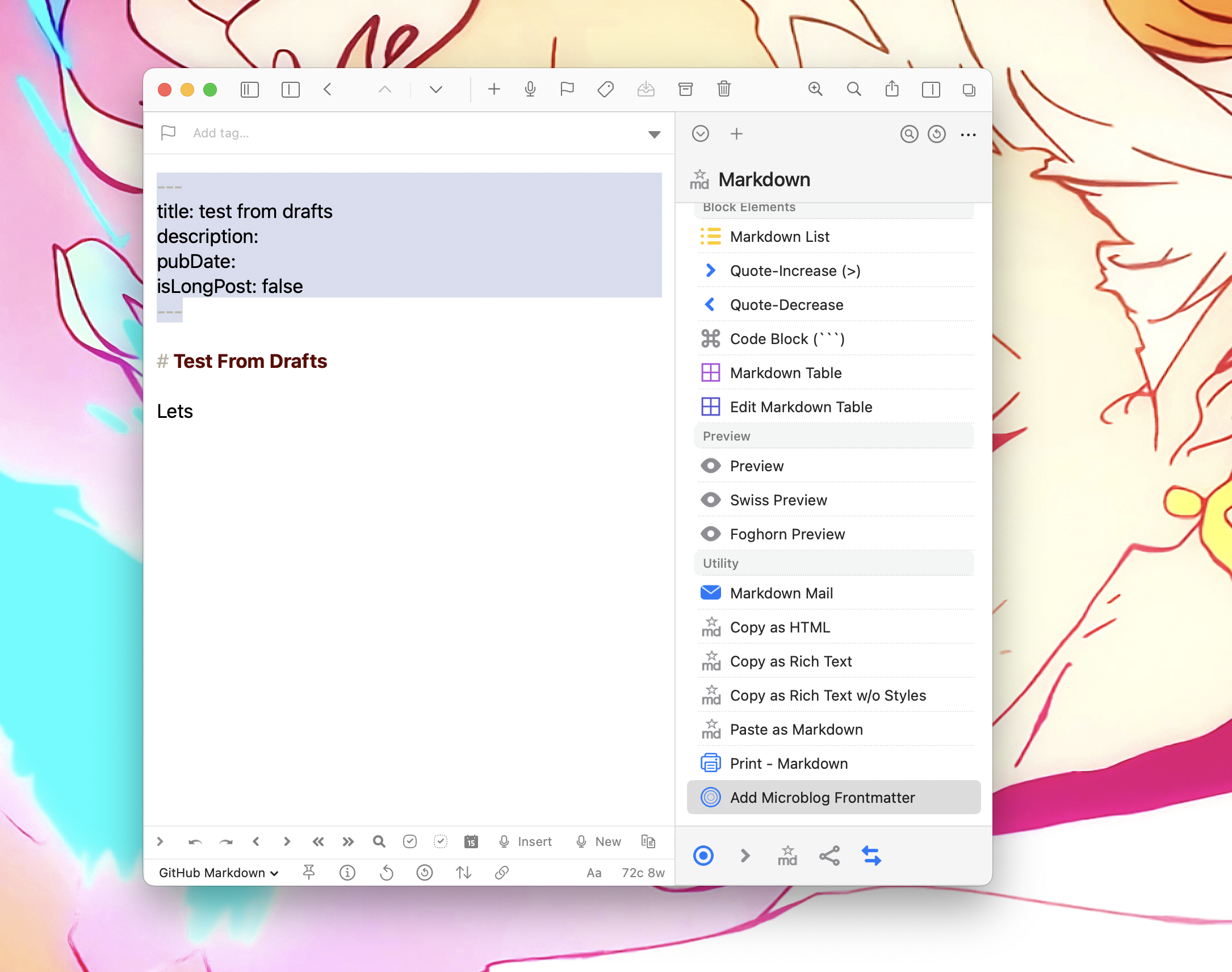The image size is (1232, 972).
Task: Run the Copy as Rich Text action
Action: 833,661
